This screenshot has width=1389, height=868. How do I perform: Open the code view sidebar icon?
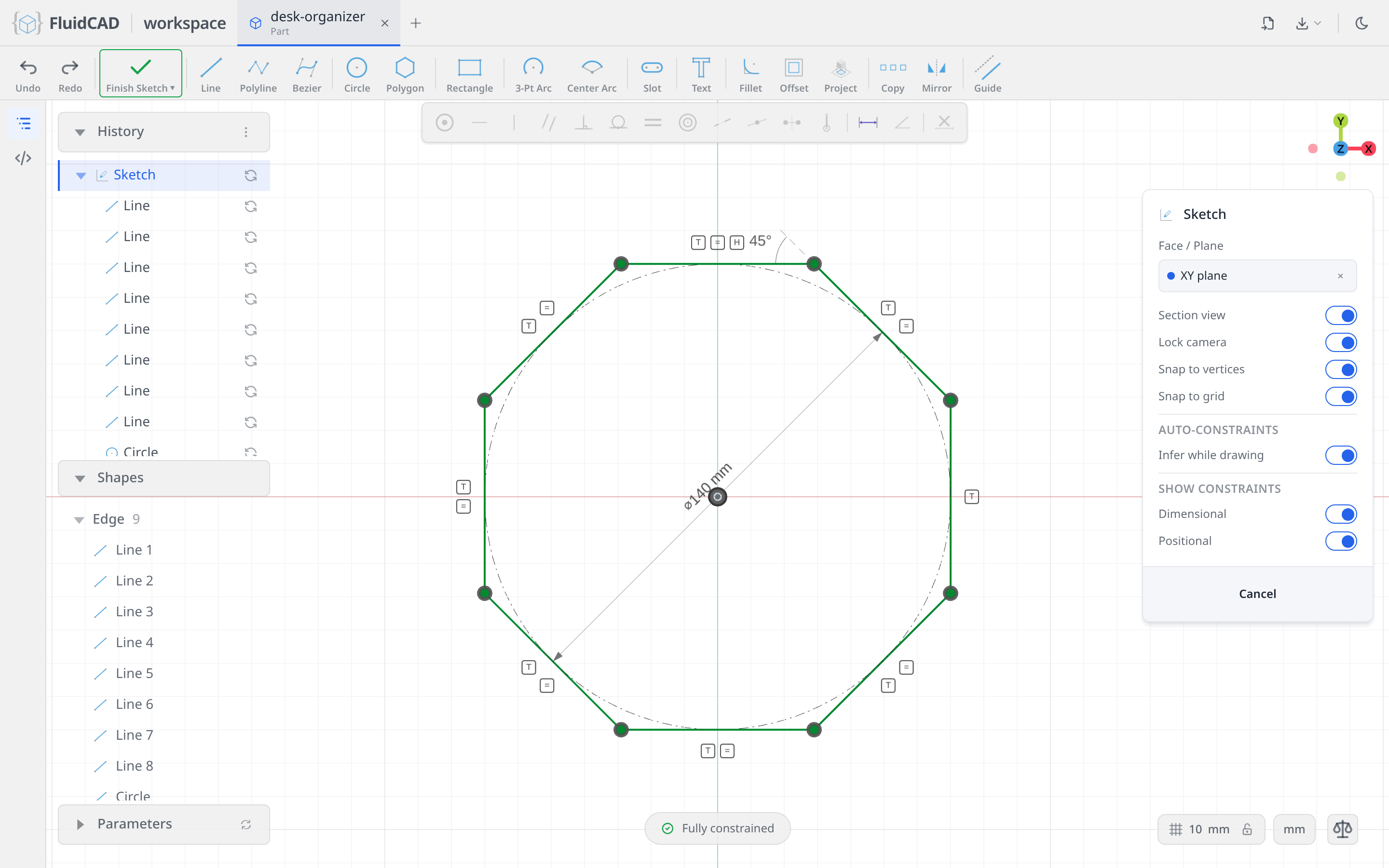(x=24, y=158)
